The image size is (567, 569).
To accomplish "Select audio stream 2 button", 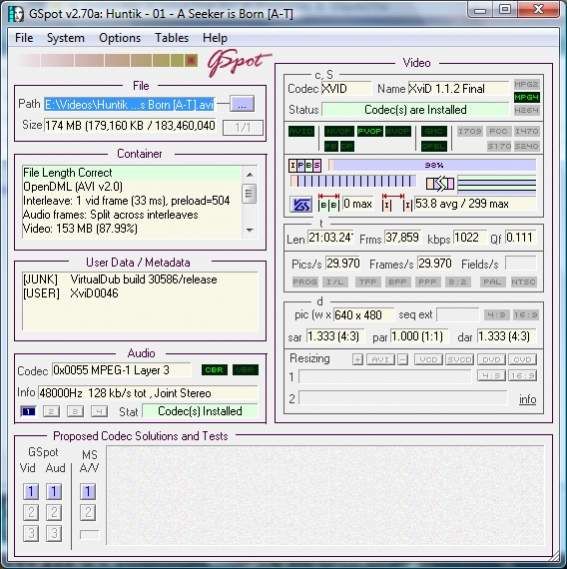I will click(x=51, y=411).
